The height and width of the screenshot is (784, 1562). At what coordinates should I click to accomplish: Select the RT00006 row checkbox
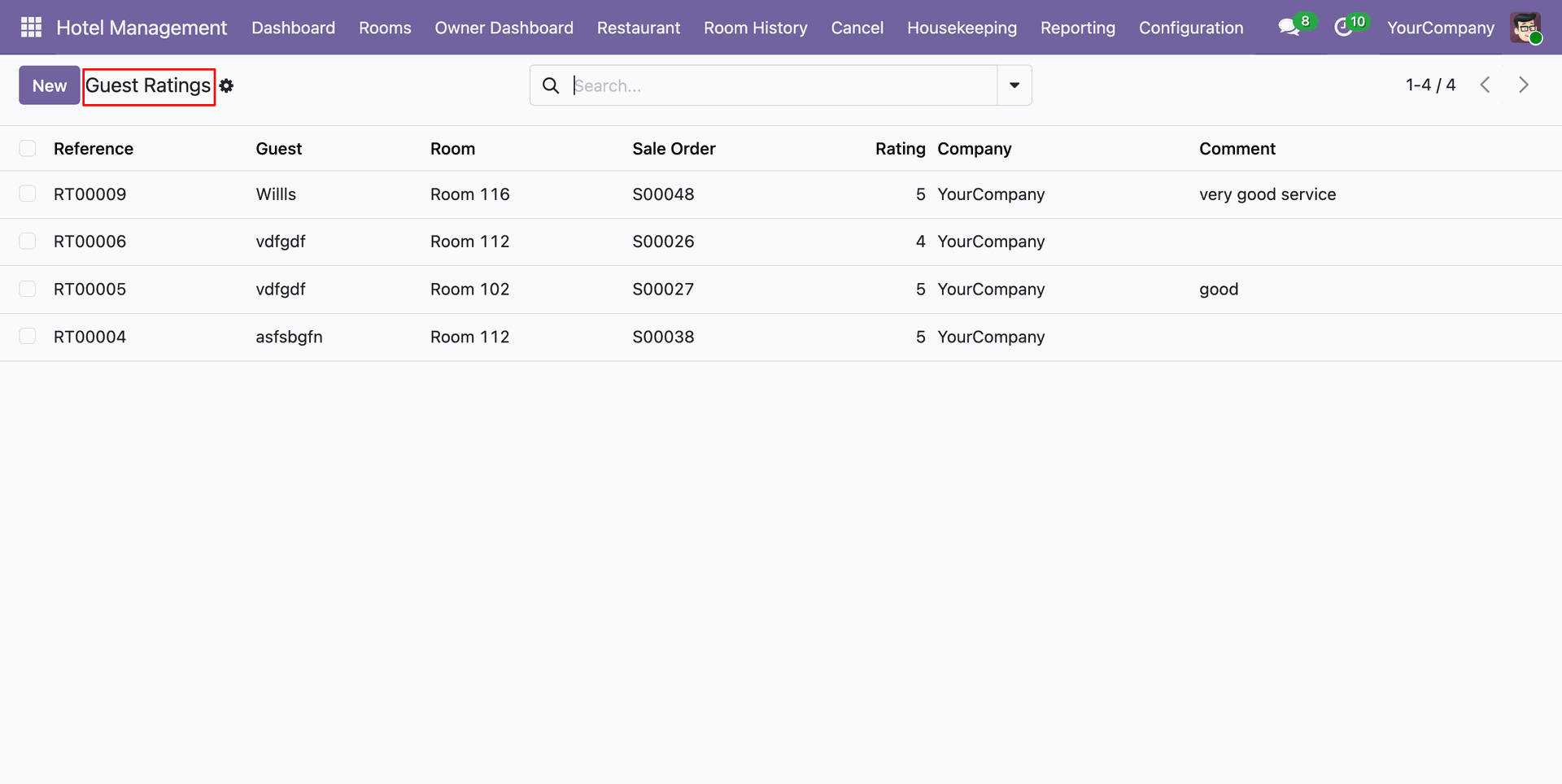28,242
